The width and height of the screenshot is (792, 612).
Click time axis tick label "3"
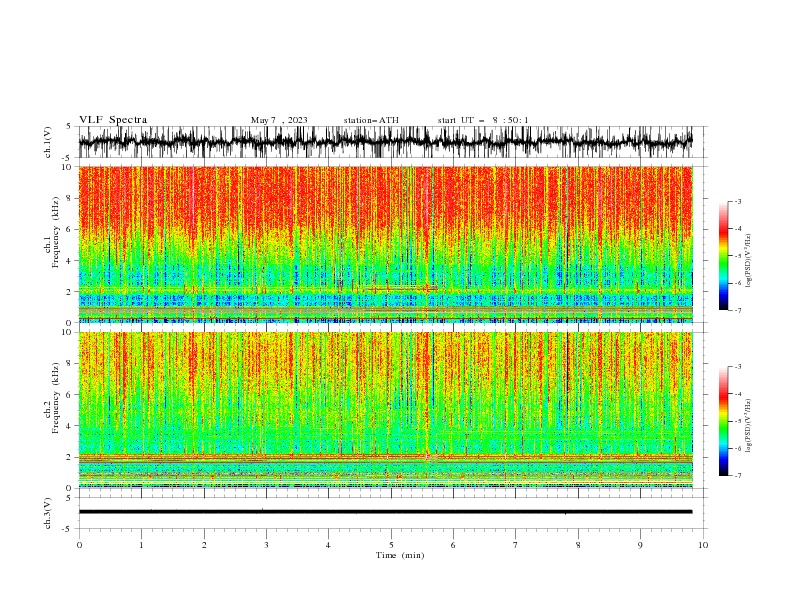[x=266, y=545]
